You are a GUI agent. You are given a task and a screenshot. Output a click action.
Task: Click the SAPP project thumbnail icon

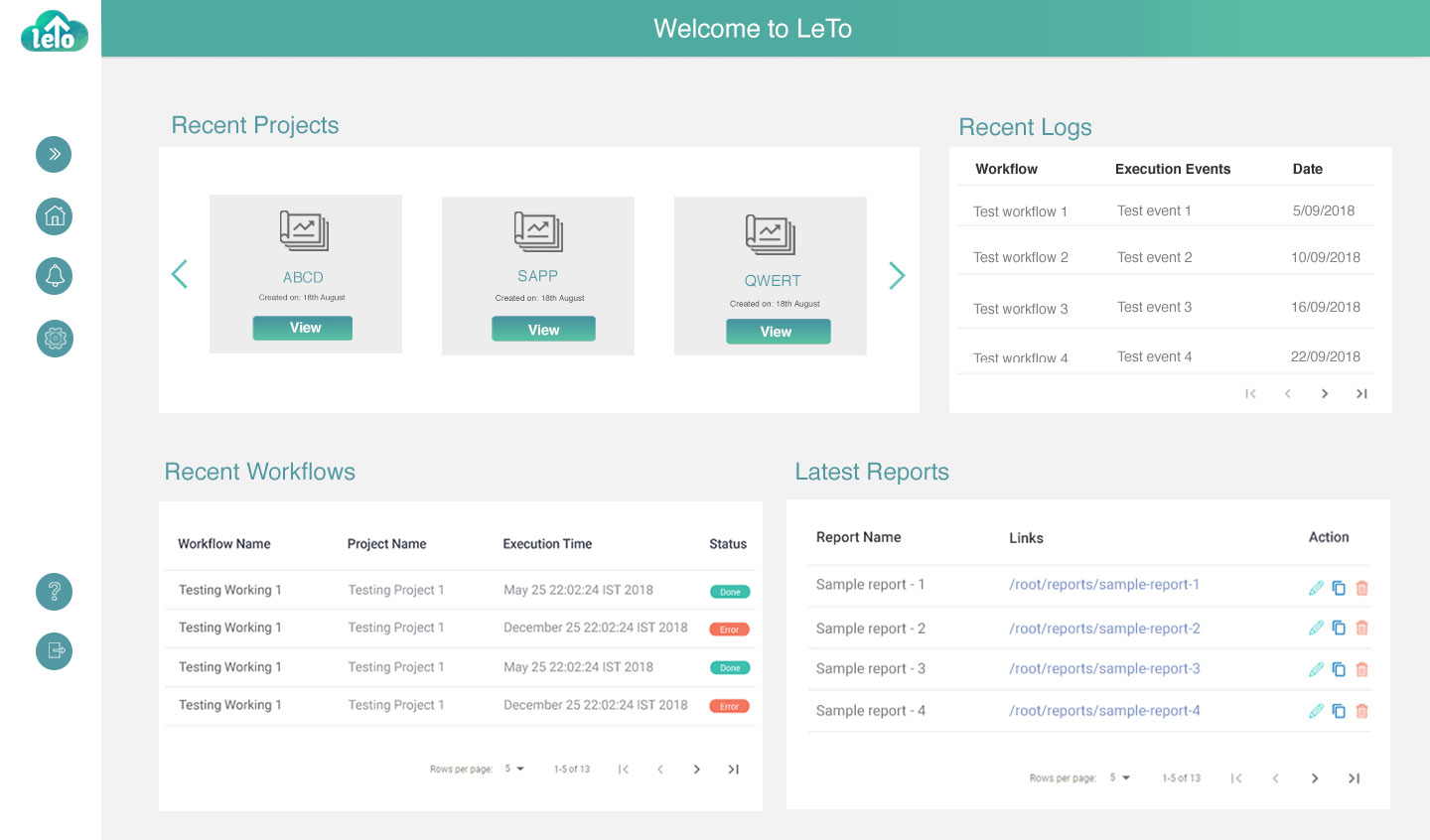[x=538, y=231]
